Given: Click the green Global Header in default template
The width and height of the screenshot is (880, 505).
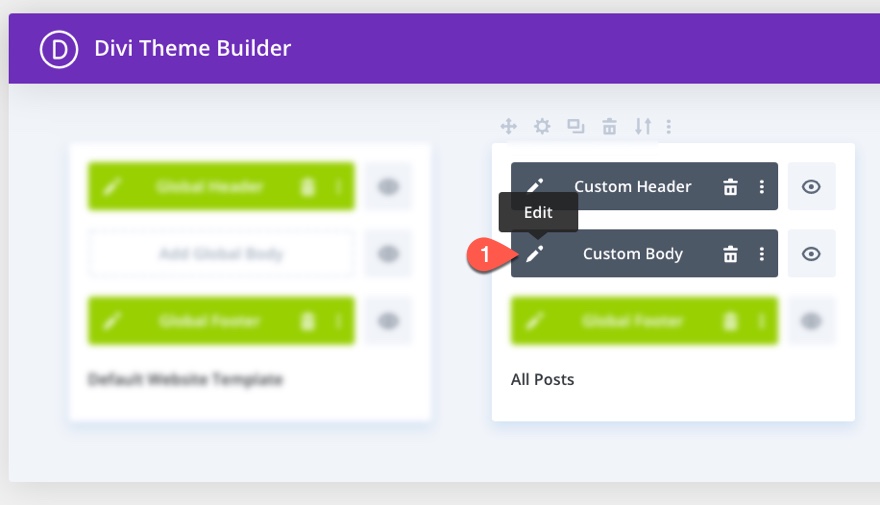Looking at the screenshot, I should pos(221,186).
